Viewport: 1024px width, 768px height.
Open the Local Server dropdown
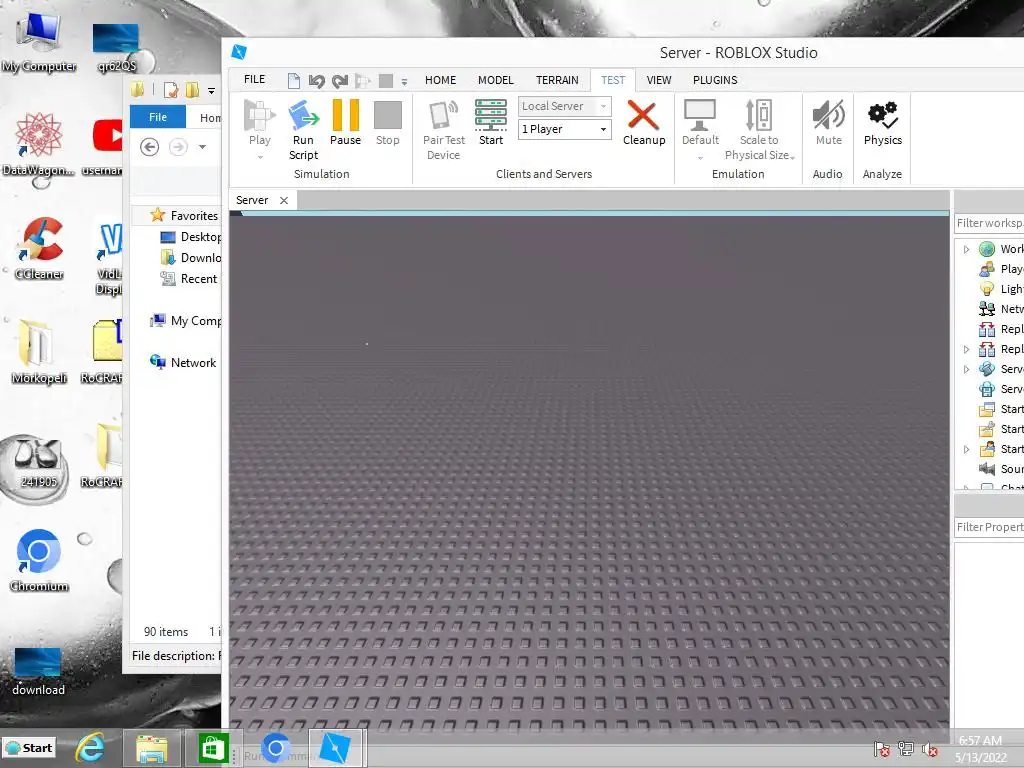click(564, 106)
